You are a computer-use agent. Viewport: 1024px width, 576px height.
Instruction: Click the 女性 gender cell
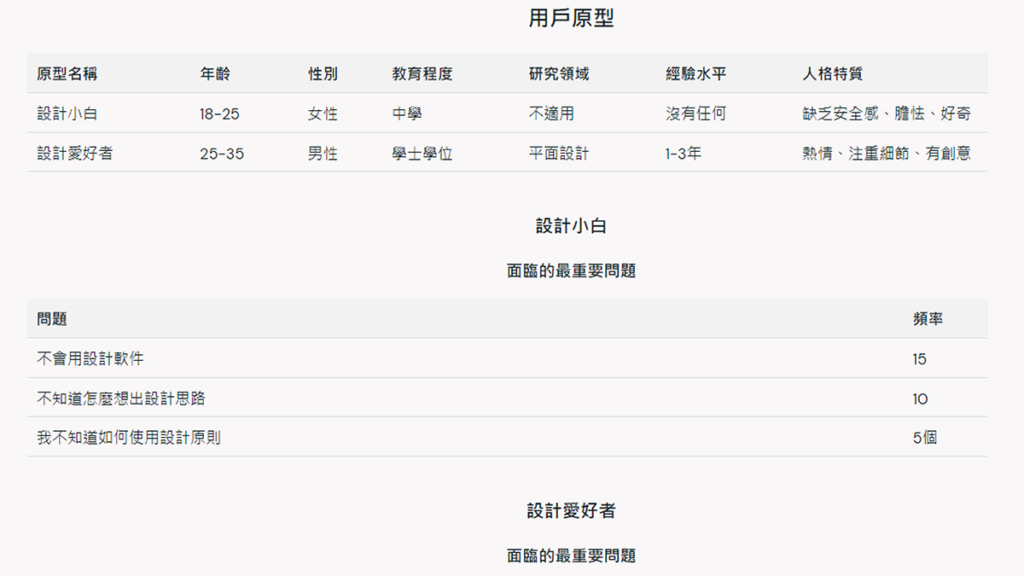coord(323,114)
